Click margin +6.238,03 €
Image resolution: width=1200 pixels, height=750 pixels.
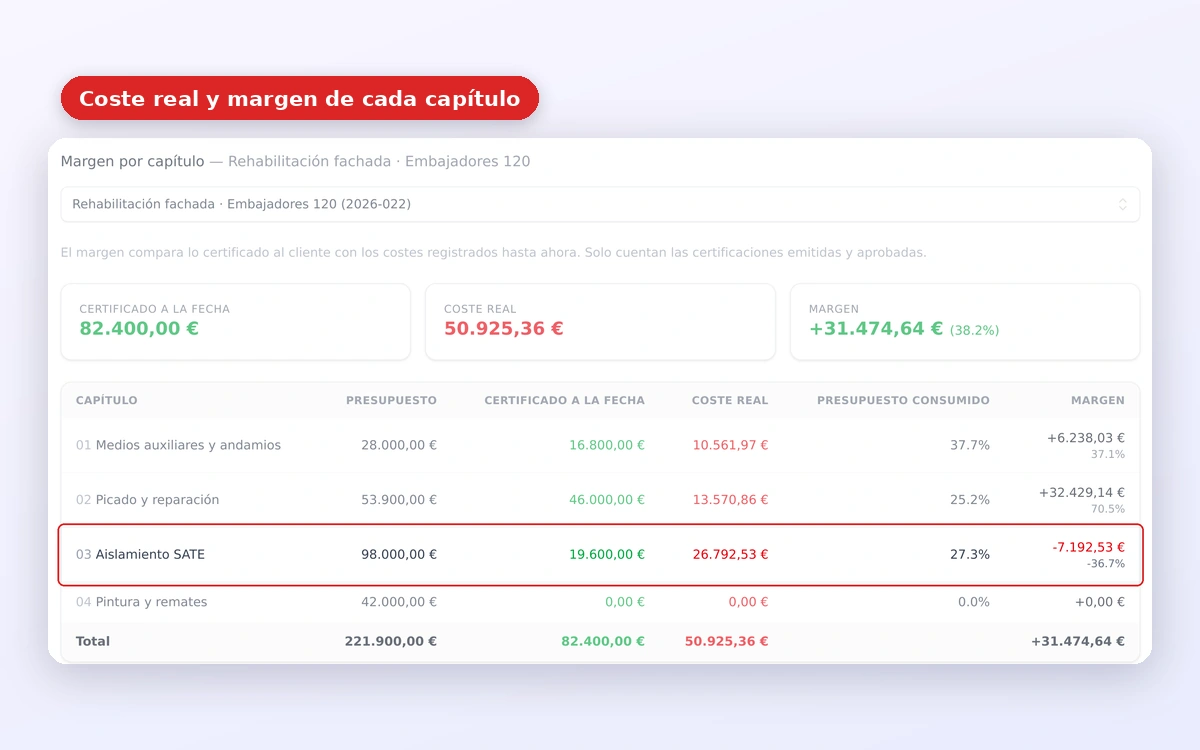click(1086, 437)
